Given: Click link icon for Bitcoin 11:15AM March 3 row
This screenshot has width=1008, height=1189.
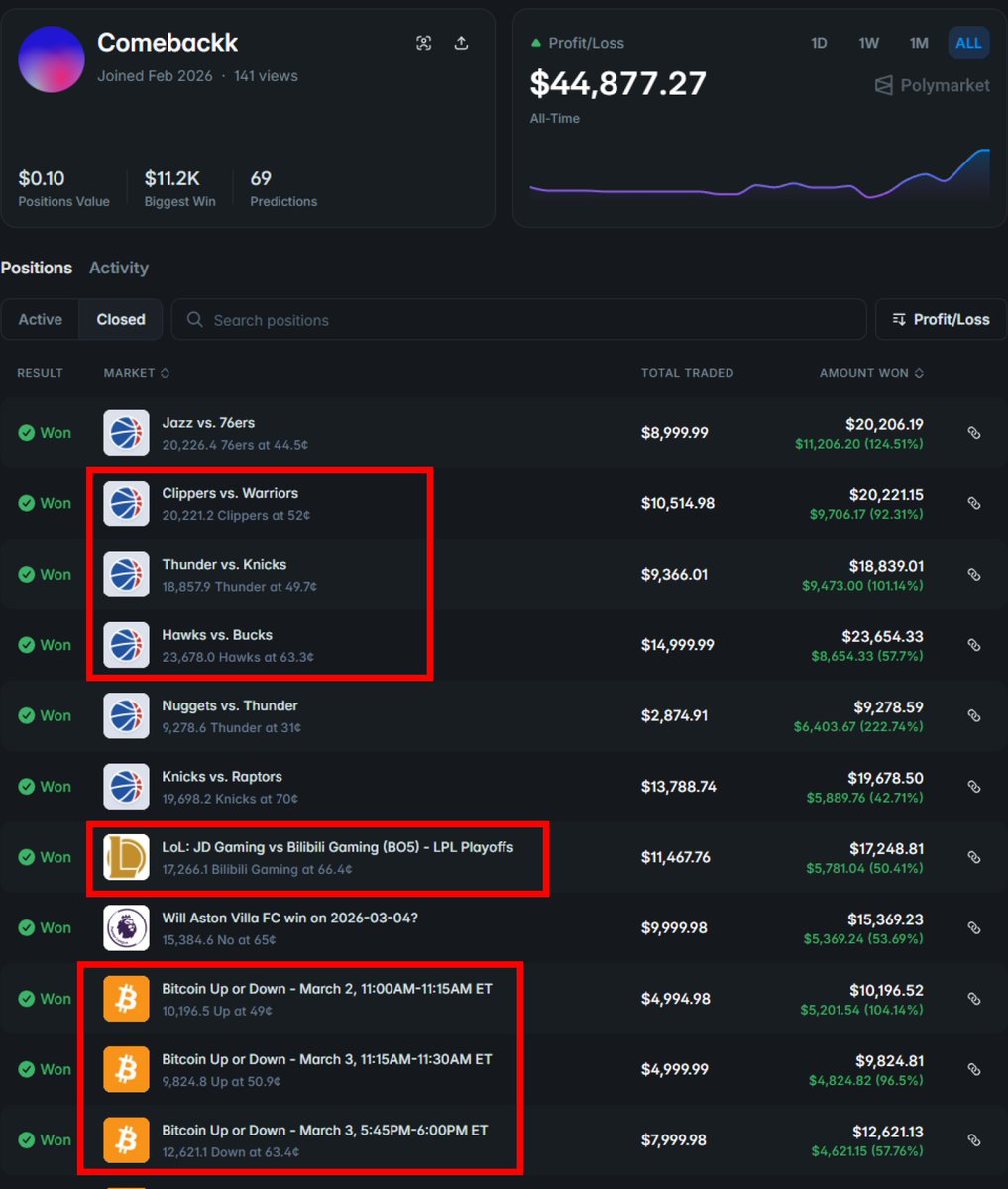Looking at the screenshot, I should 974,1069.
